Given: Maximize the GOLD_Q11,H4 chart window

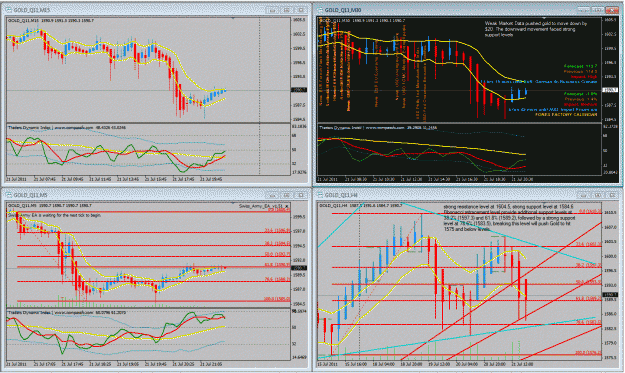Looking at the screenshot, I should pyautogui.click(x=597, y=195).
